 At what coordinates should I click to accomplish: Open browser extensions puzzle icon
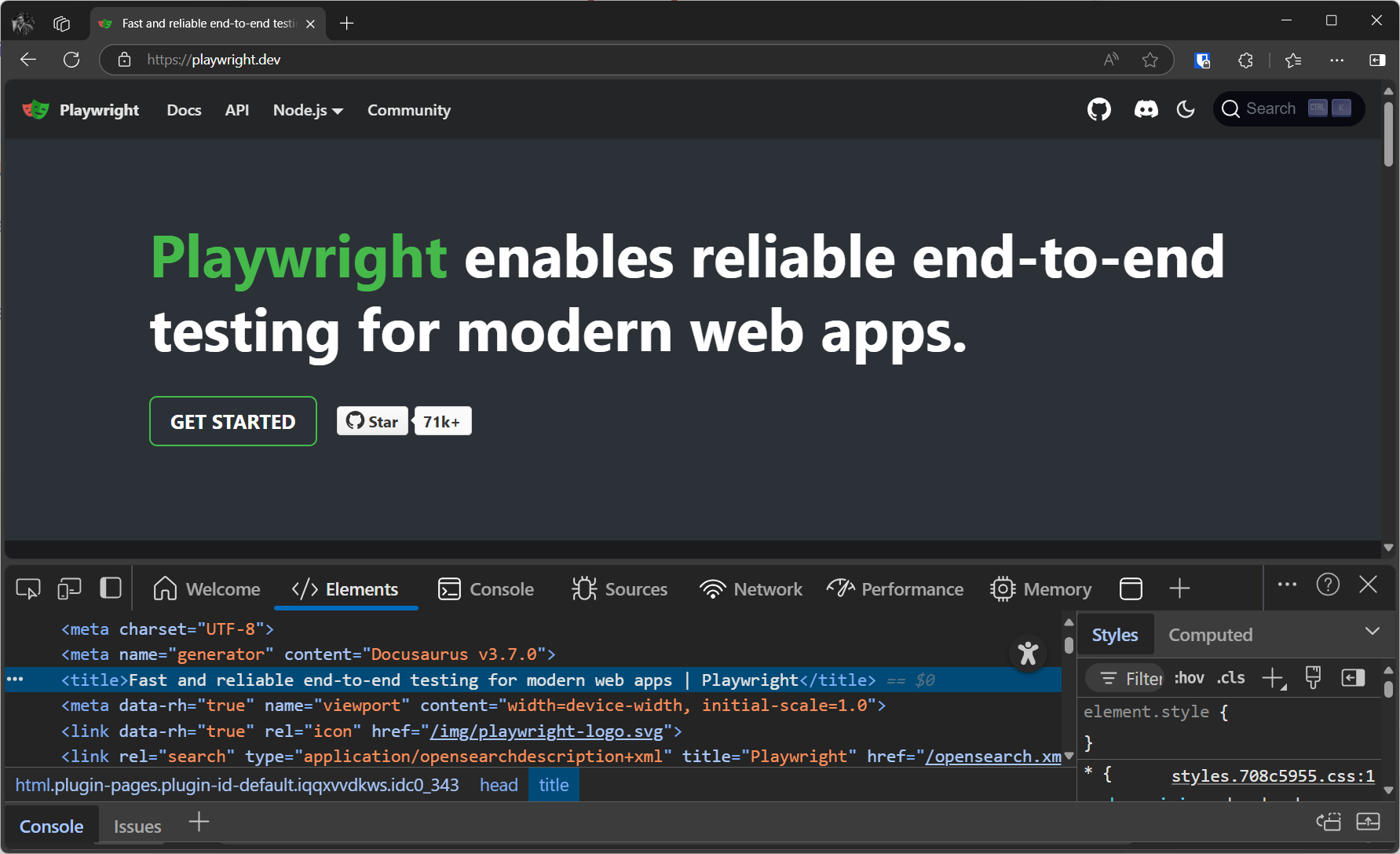[1245, 60]
